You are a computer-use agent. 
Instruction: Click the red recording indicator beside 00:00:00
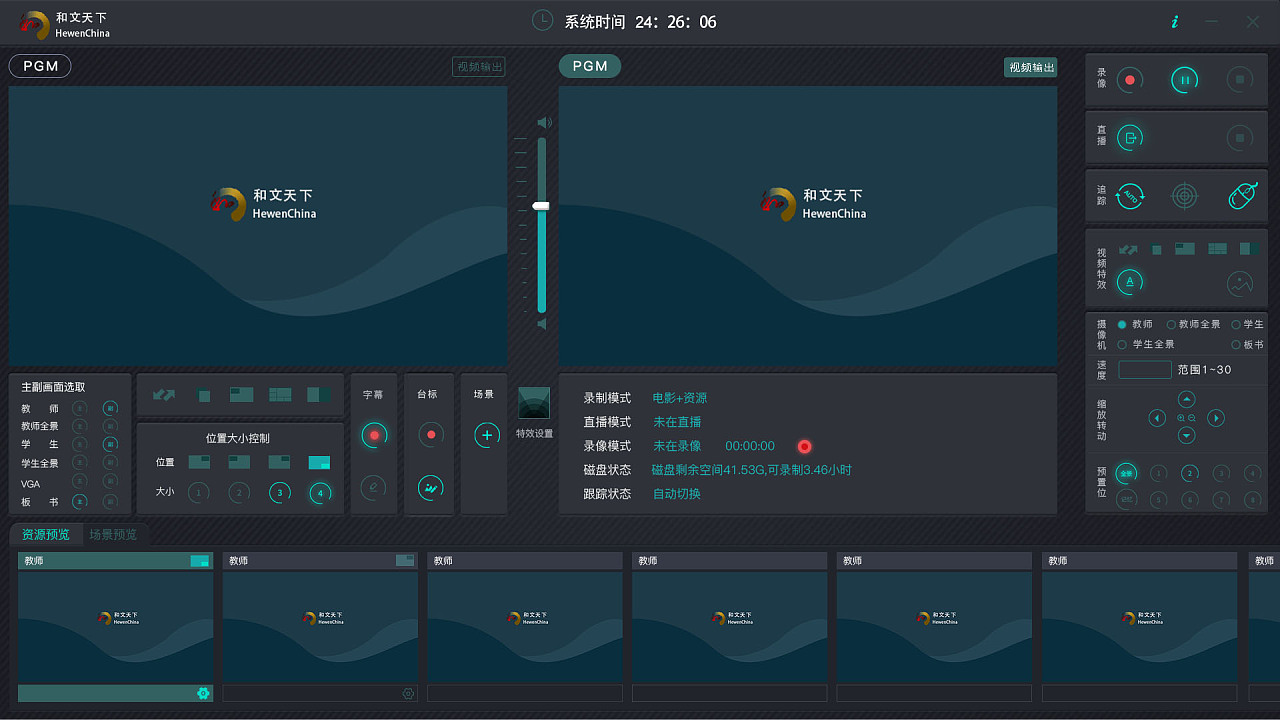(x=804, y=446)
